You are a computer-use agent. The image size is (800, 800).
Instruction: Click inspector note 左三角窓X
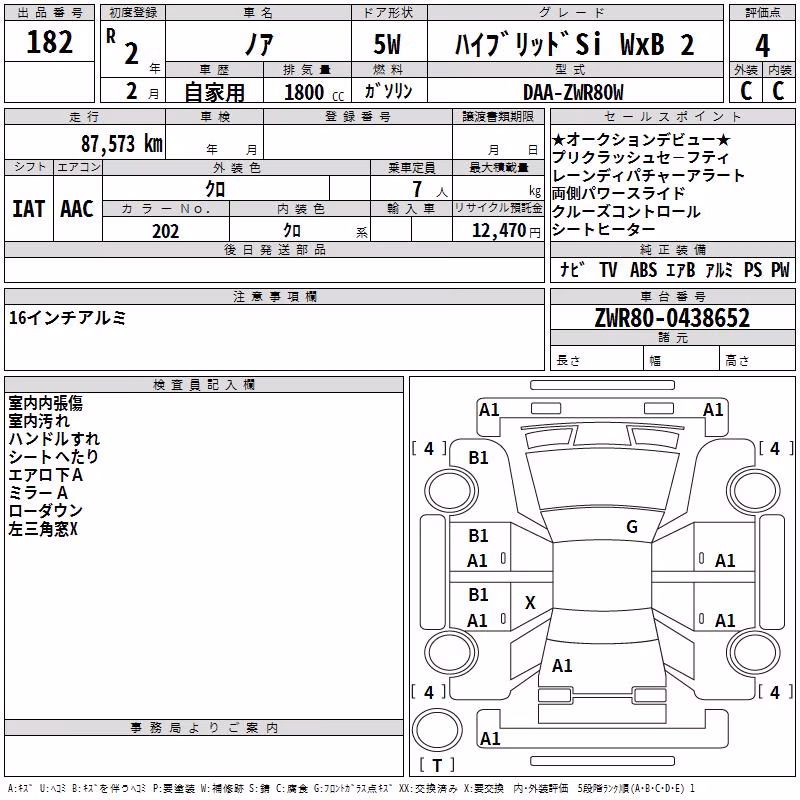pos(43,529)
